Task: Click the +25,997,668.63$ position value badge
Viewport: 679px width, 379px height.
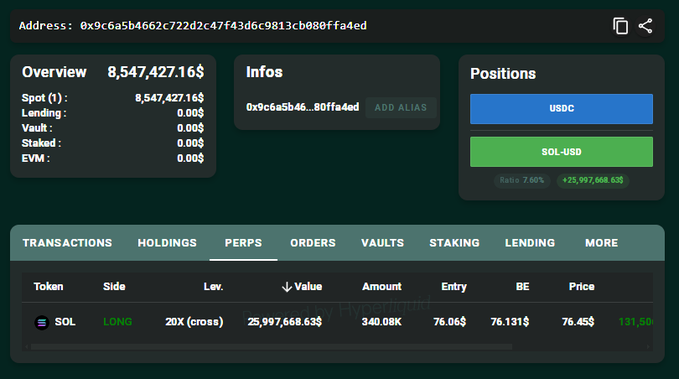Action: tap(592, 180)
